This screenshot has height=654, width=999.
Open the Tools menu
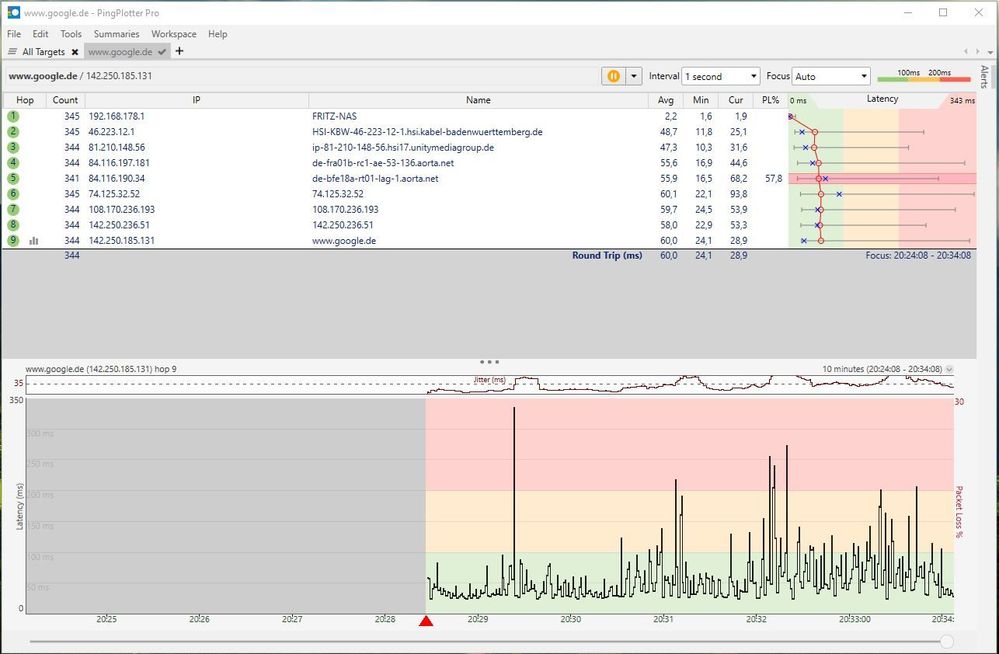(x=71, y=34)
